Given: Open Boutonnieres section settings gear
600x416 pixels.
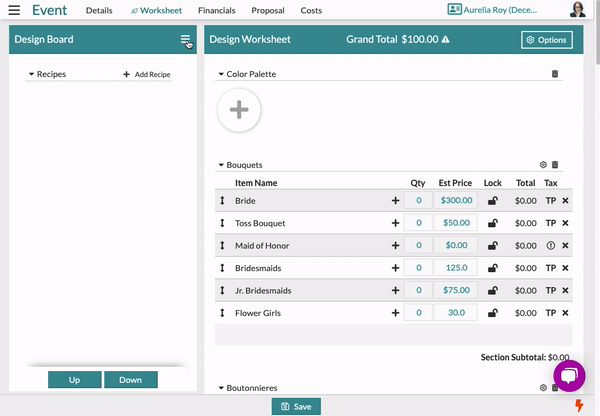Looking at the screenshot, I should [543, 388].
